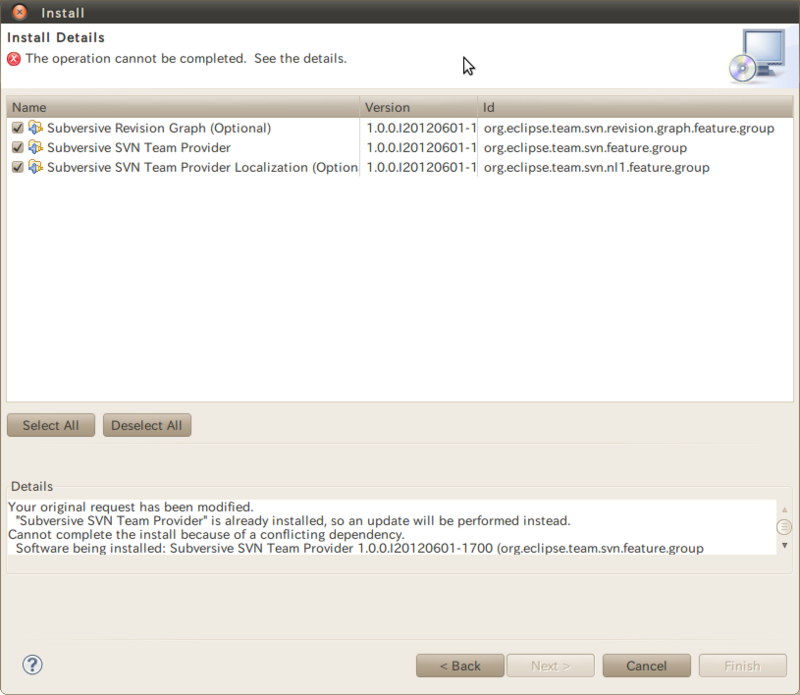This screenshot has height=695, width=800.
Task: Click the Details scrollbar down arrow
Action: click(784, 545)
